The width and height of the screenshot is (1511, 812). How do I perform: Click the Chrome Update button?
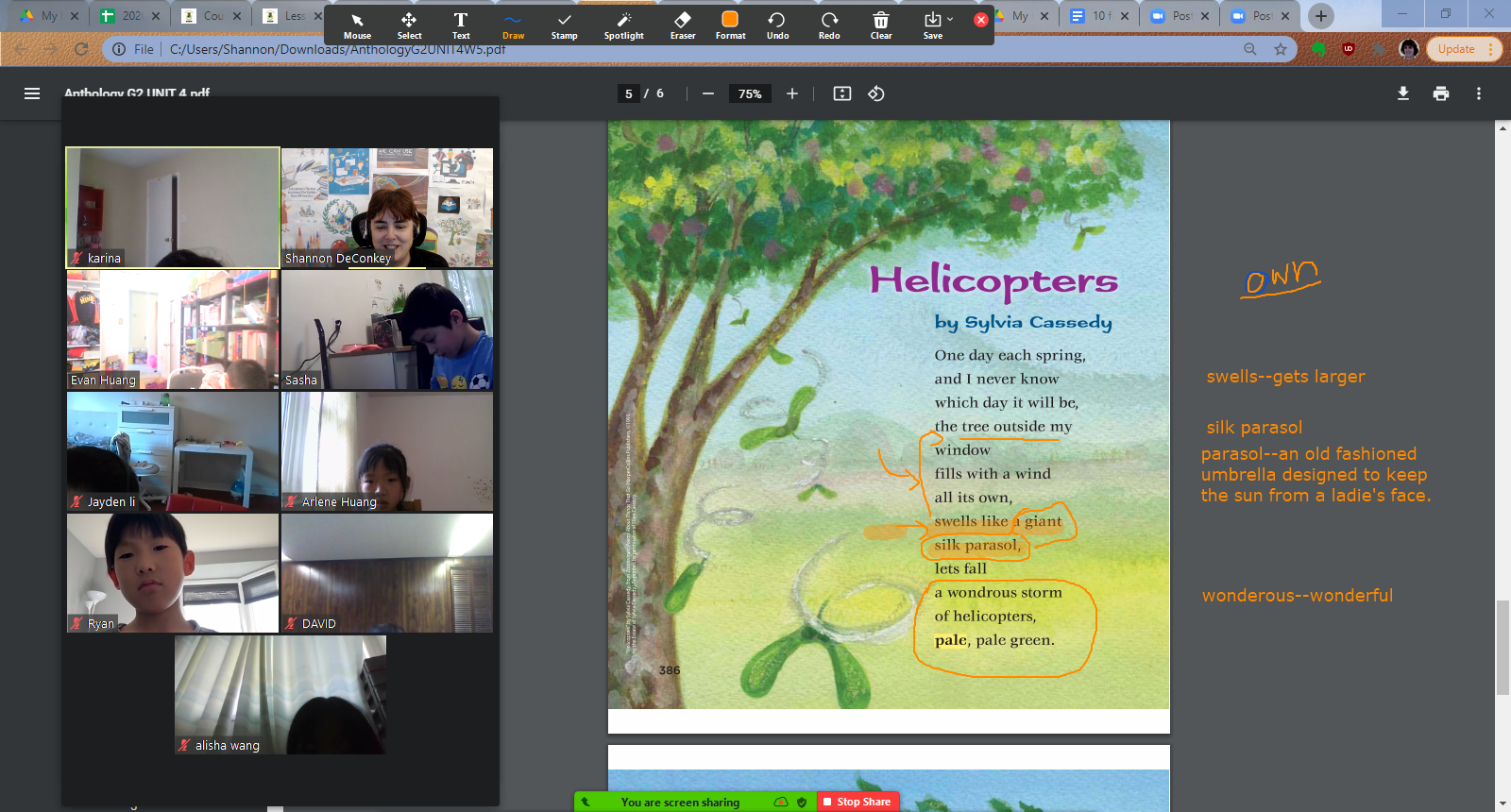1464,49
